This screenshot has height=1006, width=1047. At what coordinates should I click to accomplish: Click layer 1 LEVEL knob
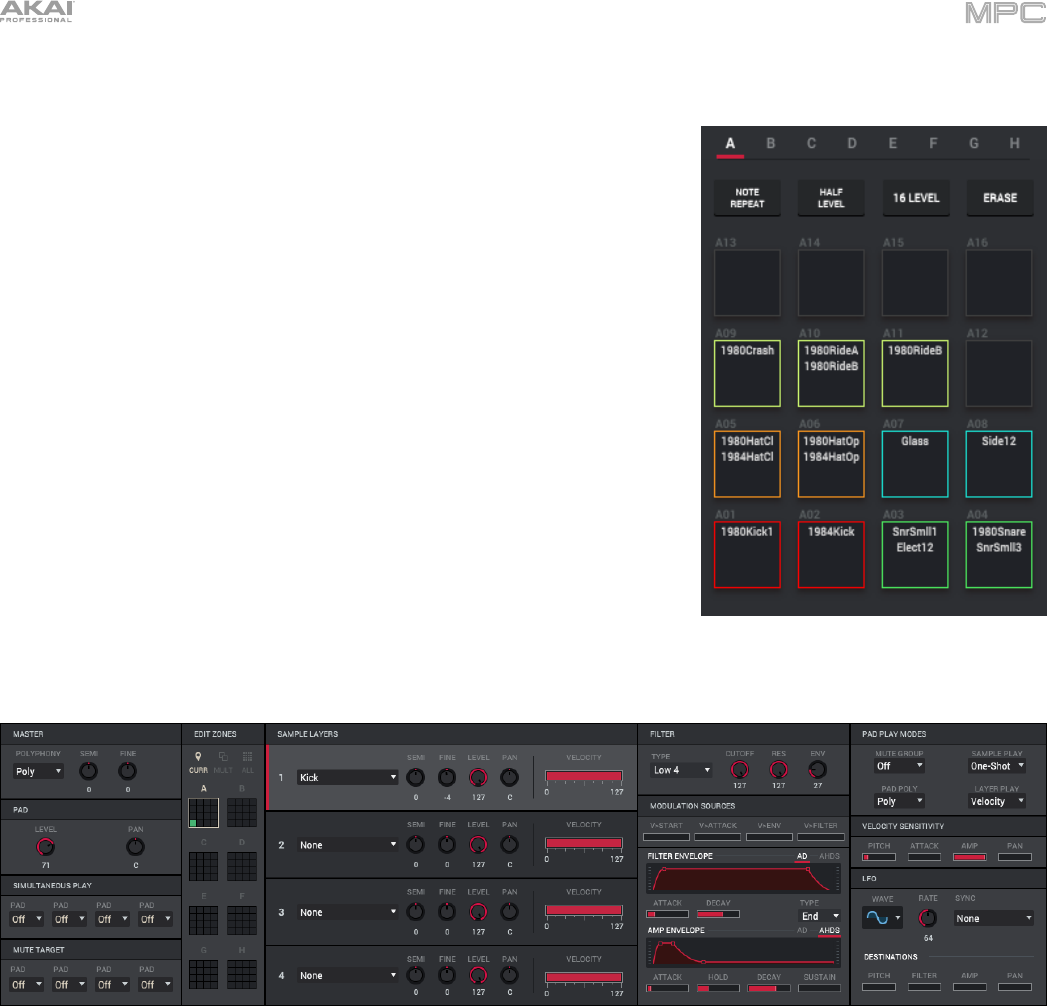(478, 777)
